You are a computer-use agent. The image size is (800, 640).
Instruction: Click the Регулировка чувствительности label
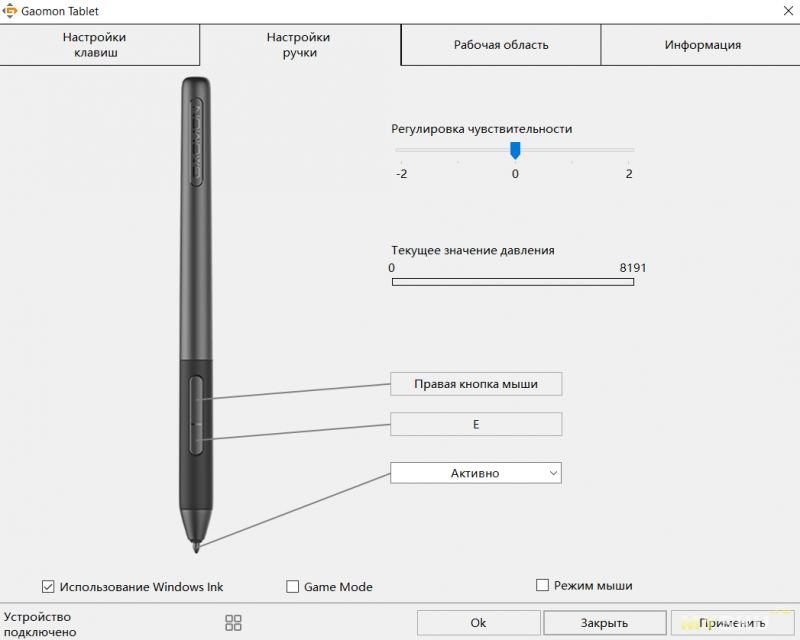(x=482, y=129)
